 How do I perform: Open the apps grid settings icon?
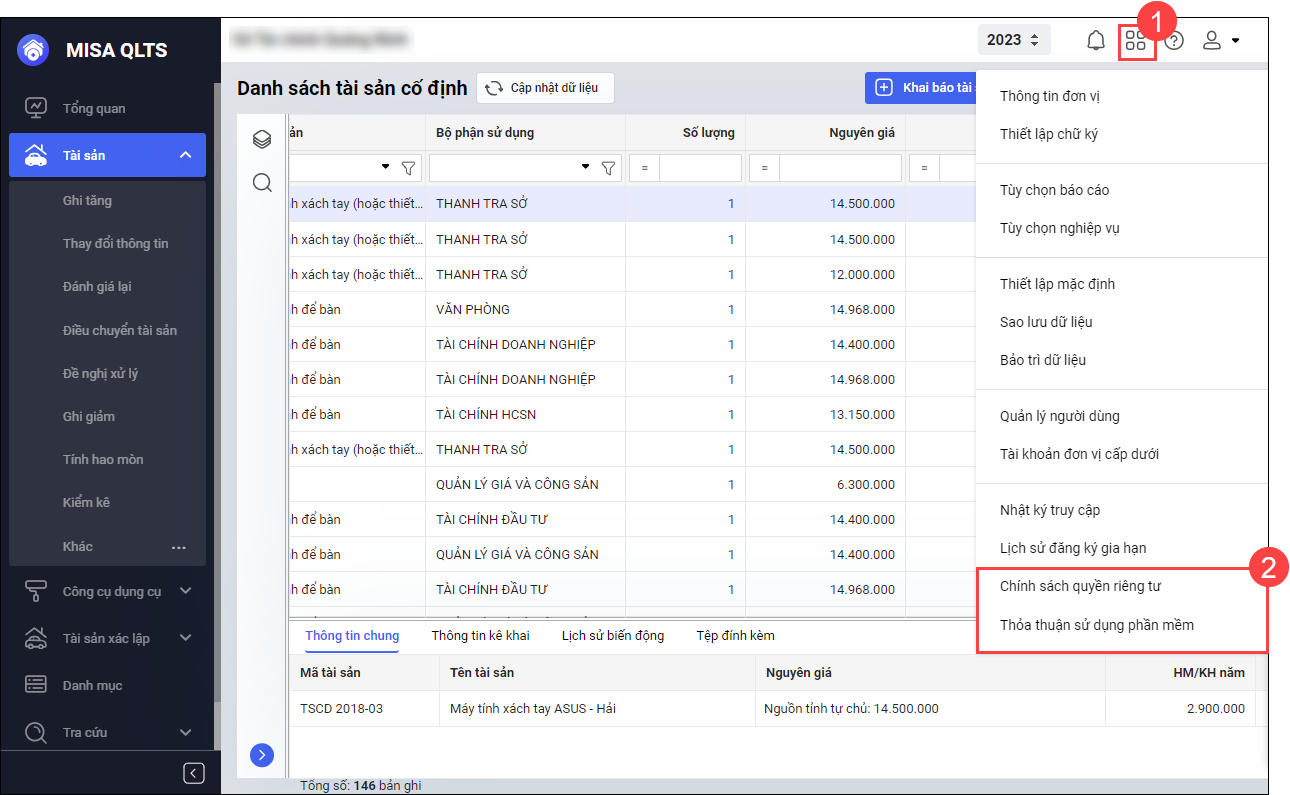coord(1136,41)
